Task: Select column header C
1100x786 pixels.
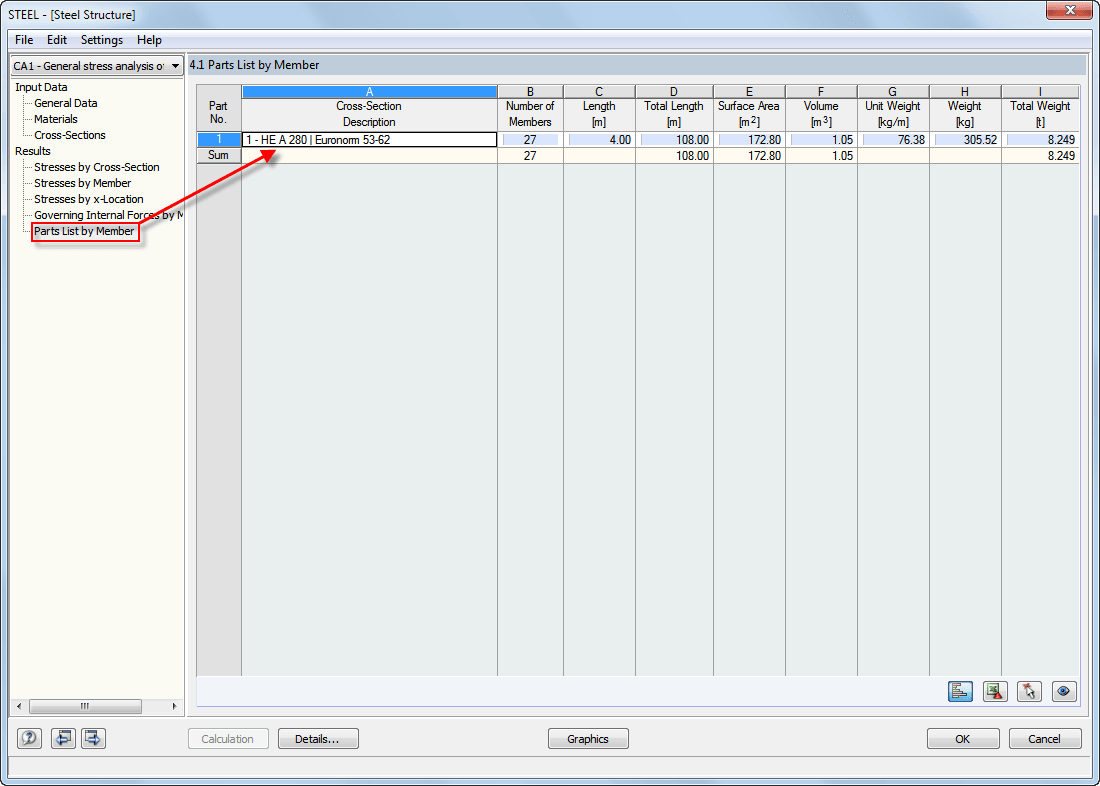Action: pos(599,92)
